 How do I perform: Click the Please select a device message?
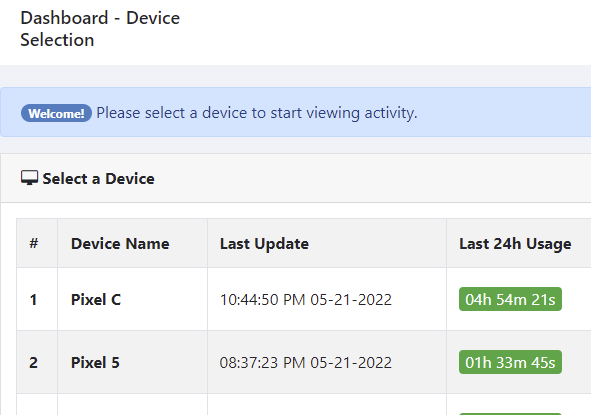[x=257, y=113]
